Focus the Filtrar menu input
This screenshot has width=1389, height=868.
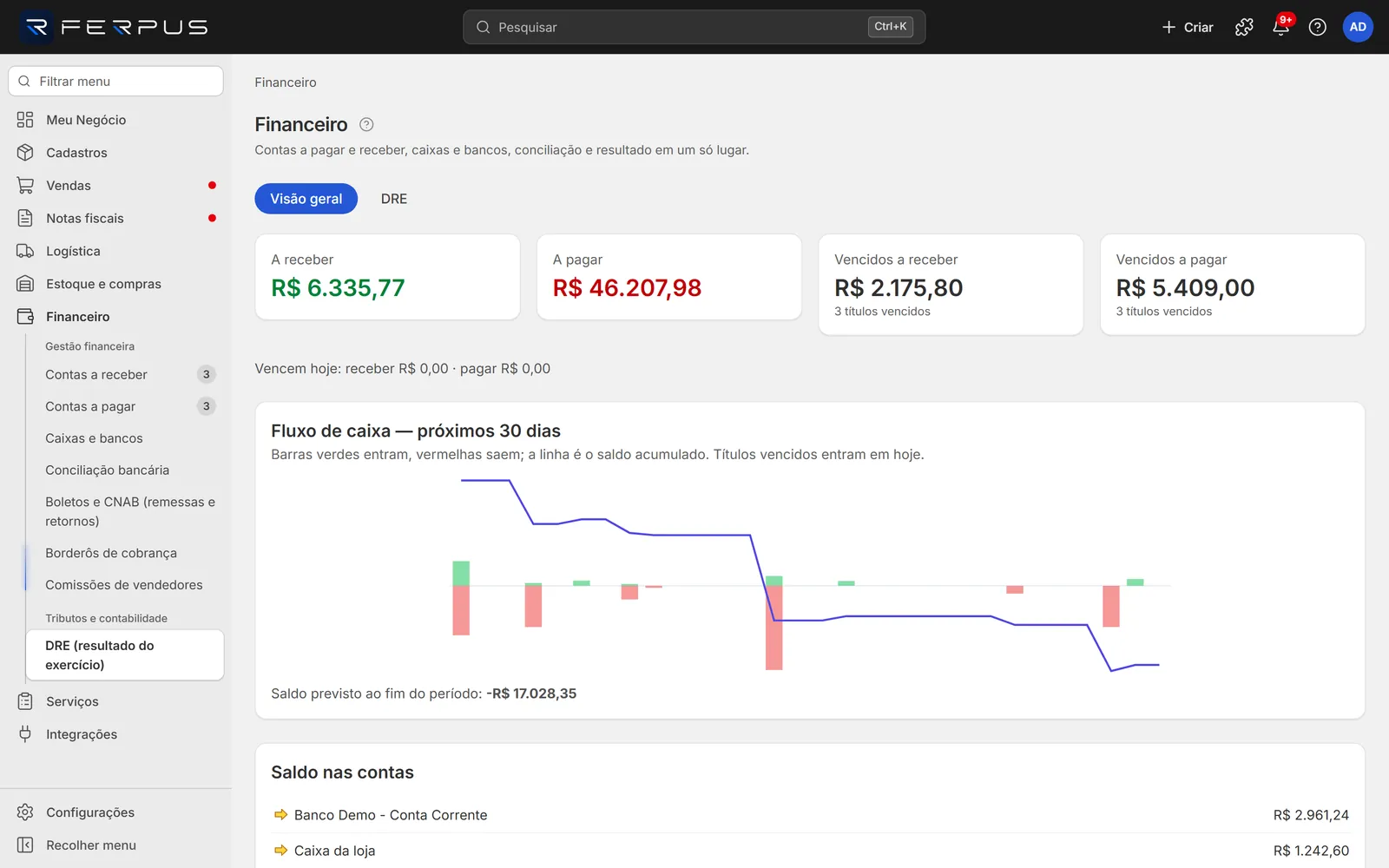coord(115,82)
